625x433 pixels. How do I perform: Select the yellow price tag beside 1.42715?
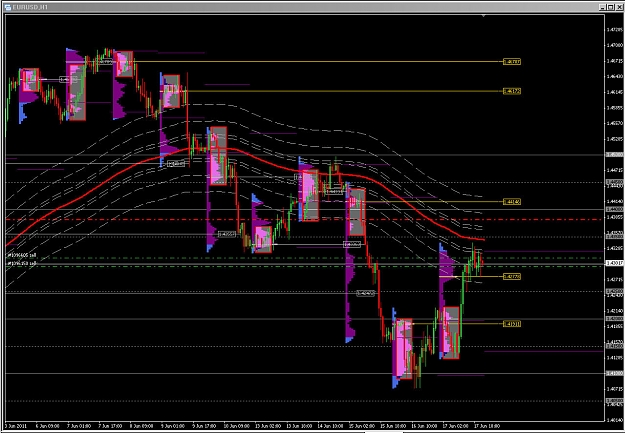tap(512, 276)
